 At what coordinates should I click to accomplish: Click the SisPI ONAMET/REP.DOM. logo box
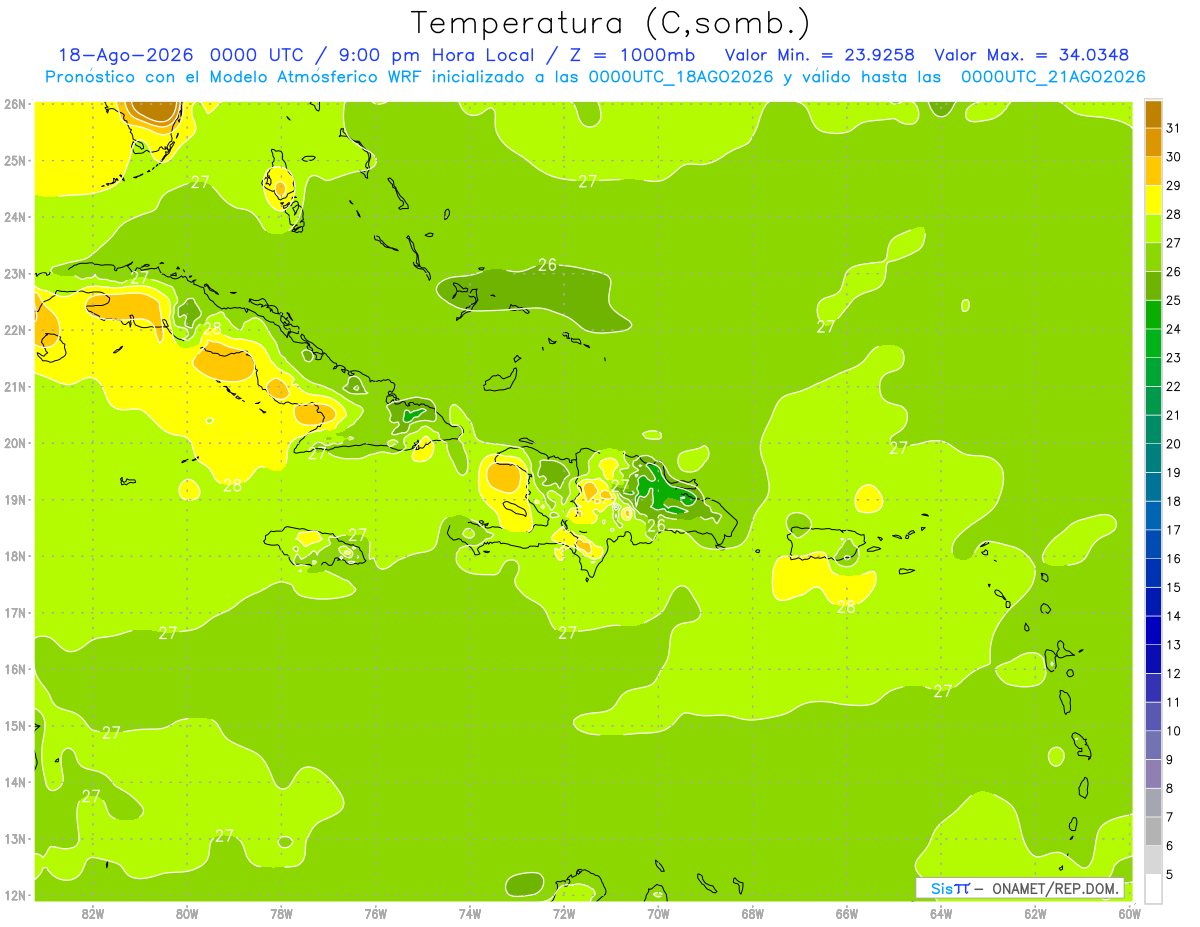pyautogui.click(x=1020, y=888)
